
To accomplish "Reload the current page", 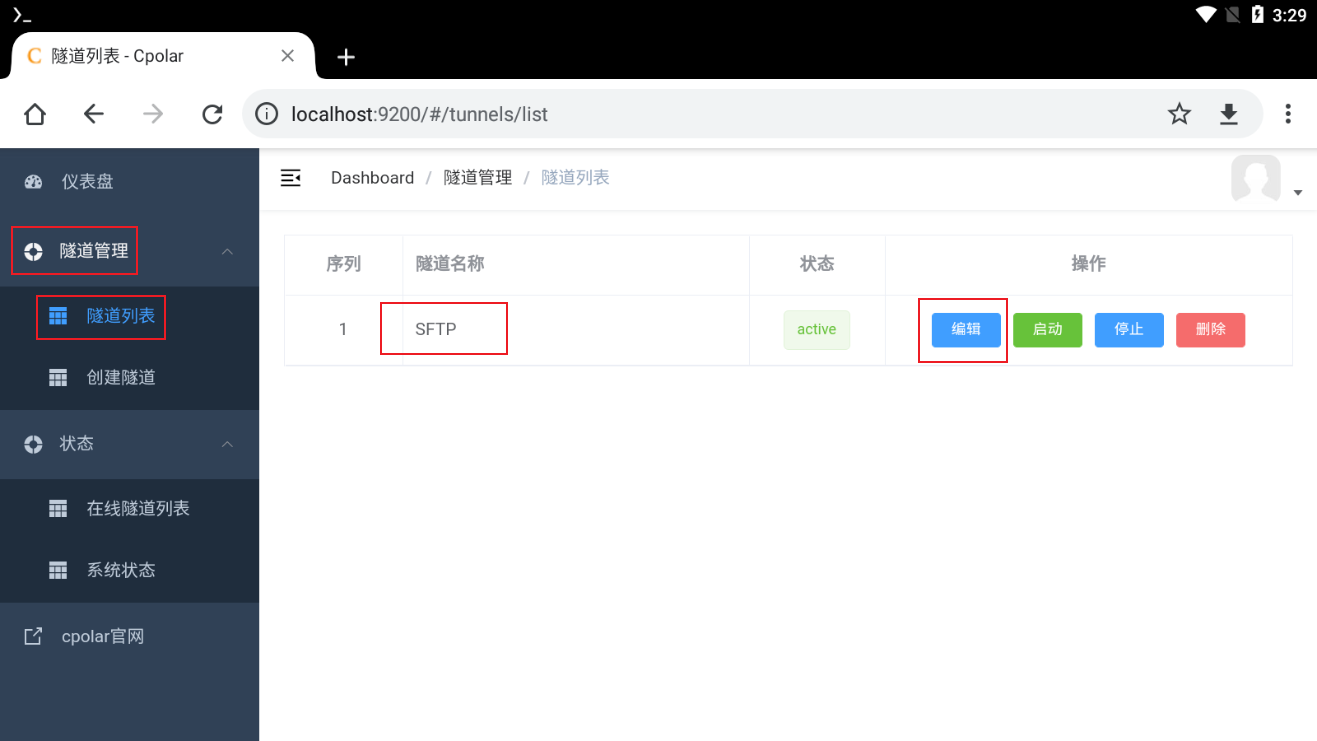I will coord(212,114).
